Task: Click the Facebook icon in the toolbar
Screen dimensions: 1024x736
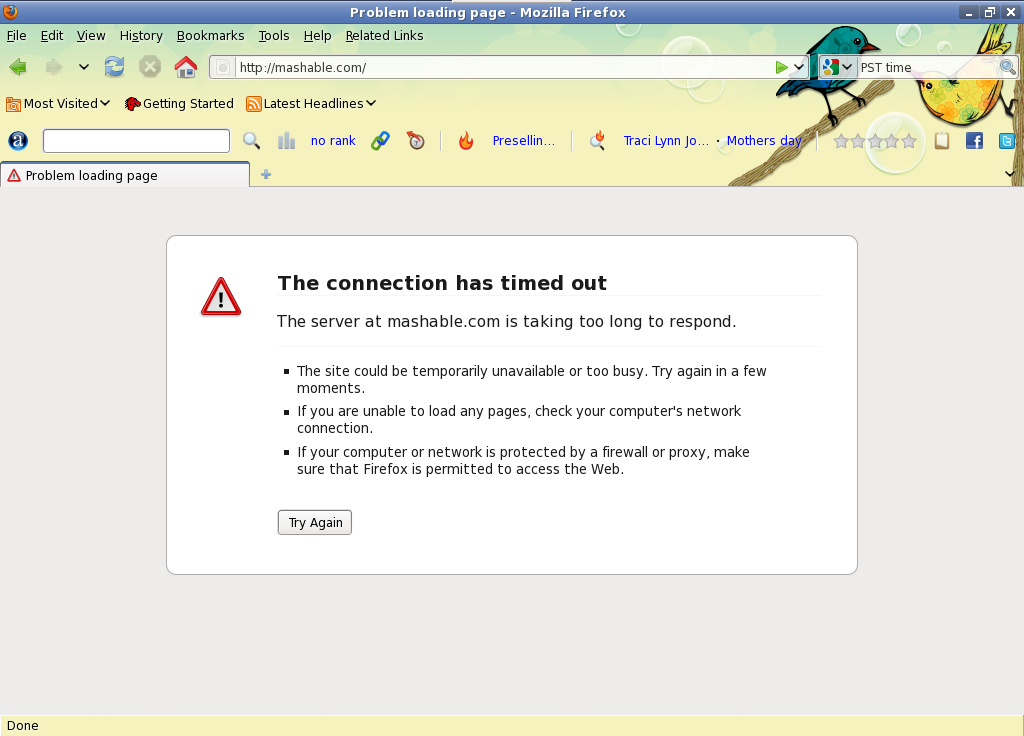Action: (974, 140)
